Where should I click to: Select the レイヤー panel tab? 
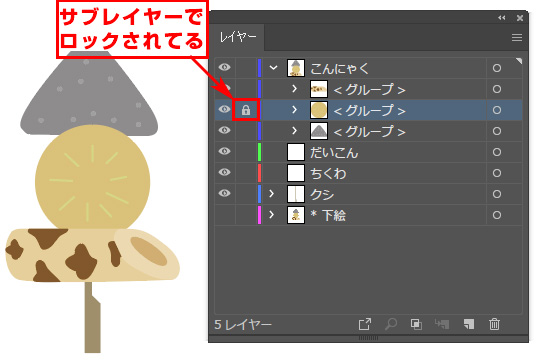[238, 37]
